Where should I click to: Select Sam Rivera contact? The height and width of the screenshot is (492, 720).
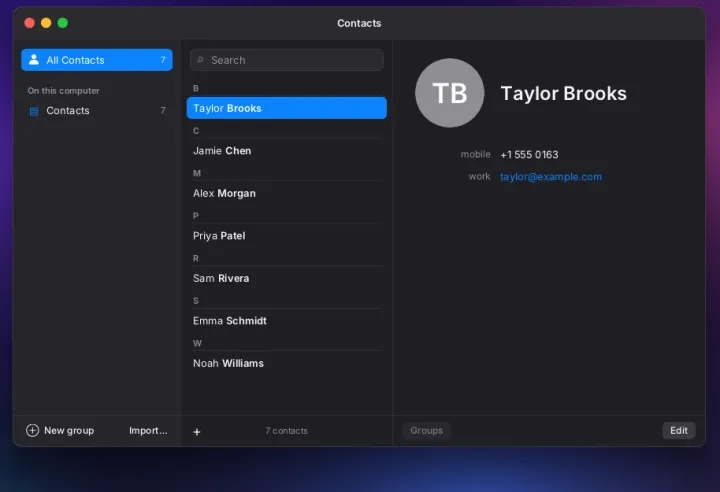(287, 278)
